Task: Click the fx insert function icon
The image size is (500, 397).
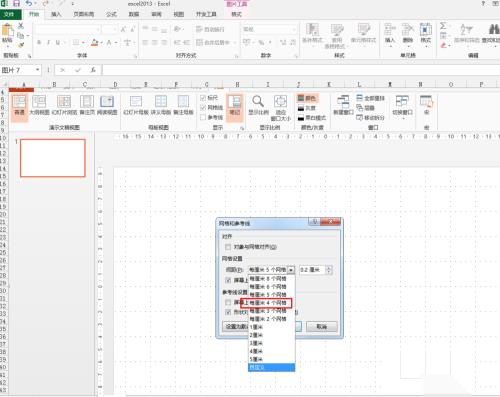Action: pos(93,70)
